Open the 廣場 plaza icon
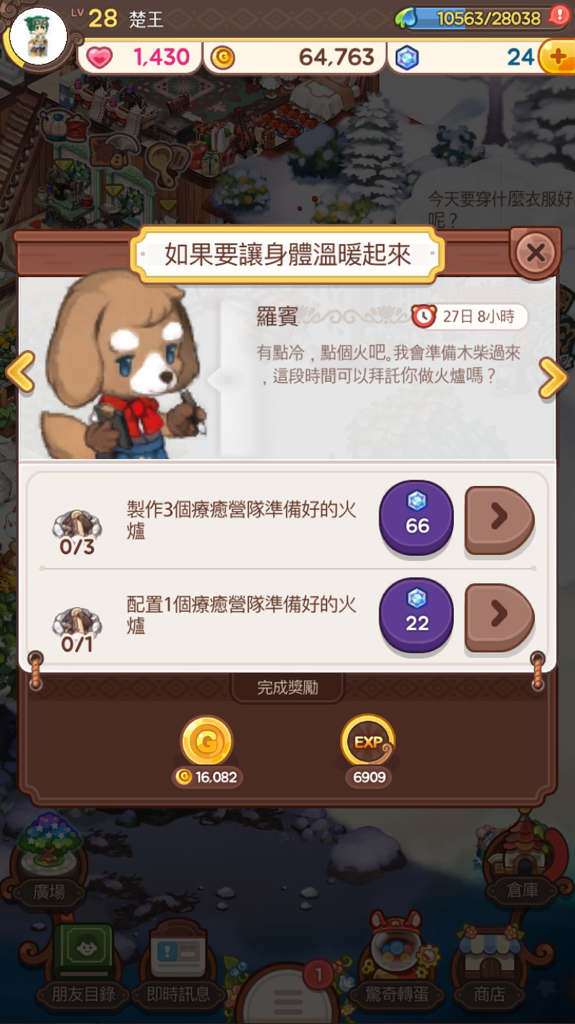 click(50, 858)
